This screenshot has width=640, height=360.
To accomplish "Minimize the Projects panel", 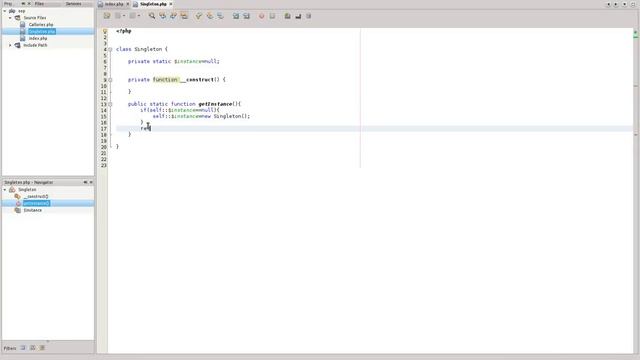I will click(23, 4).
